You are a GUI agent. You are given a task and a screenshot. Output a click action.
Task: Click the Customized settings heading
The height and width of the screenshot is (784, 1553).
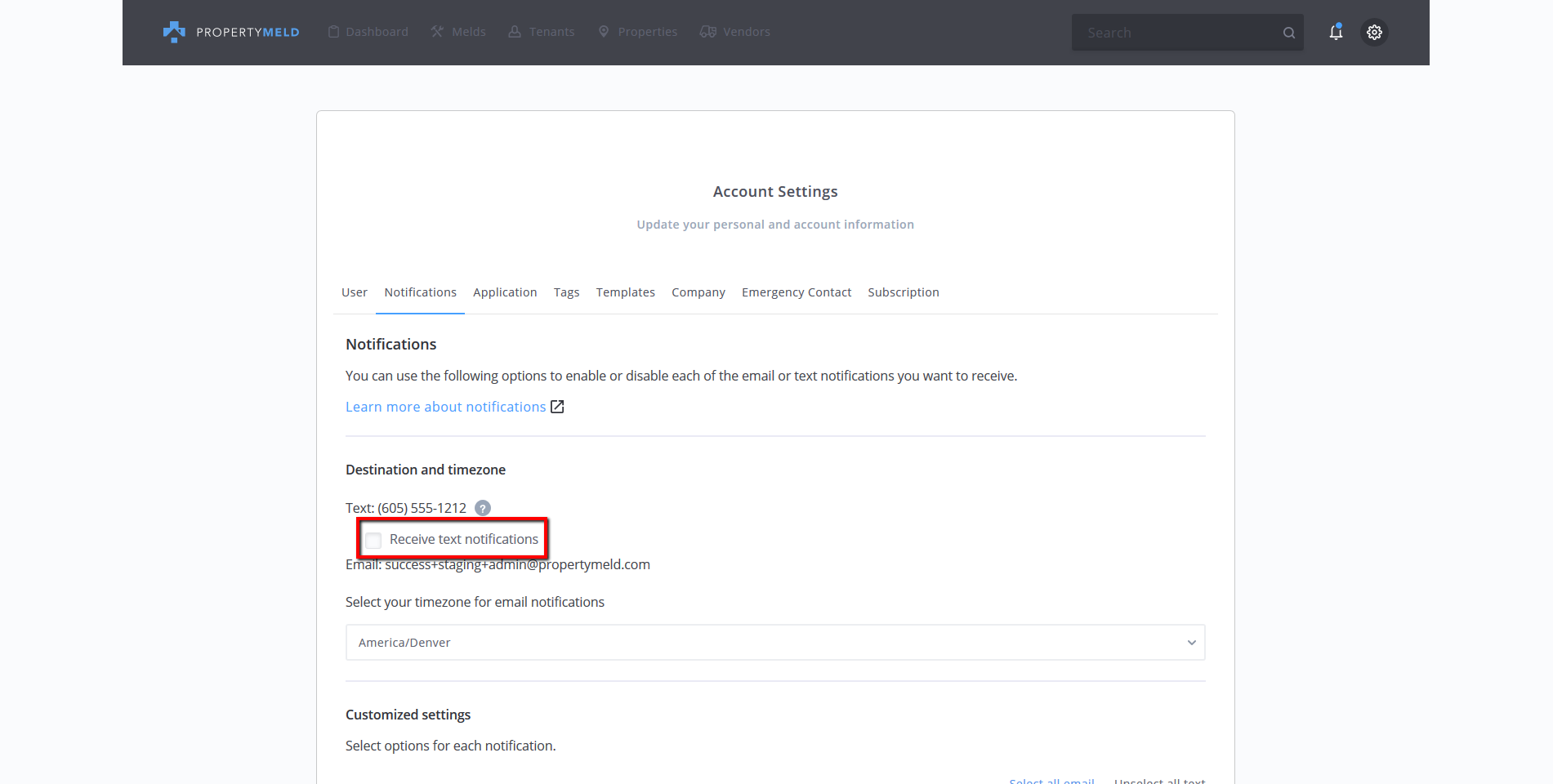[x=408, y=715]
